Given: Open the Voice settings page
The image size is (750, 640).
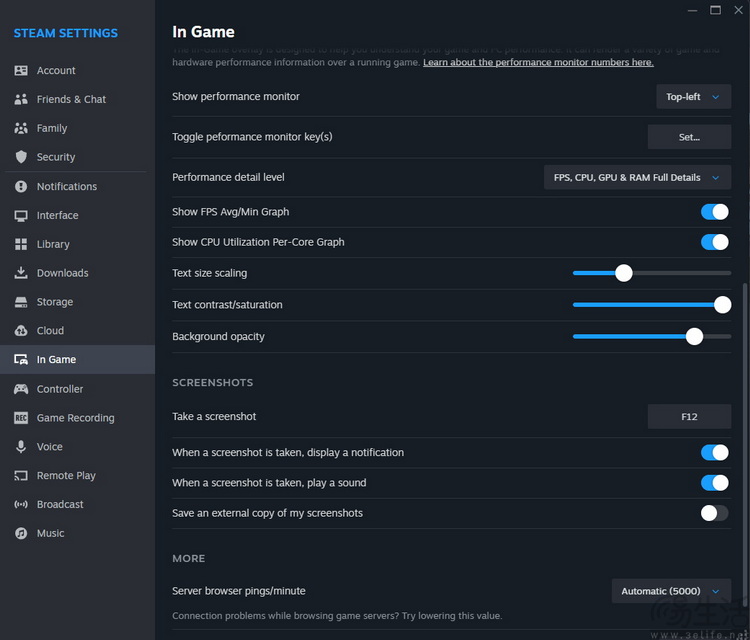Looking at the screenshot, I should pyautogui.click(x=77, y=447).
